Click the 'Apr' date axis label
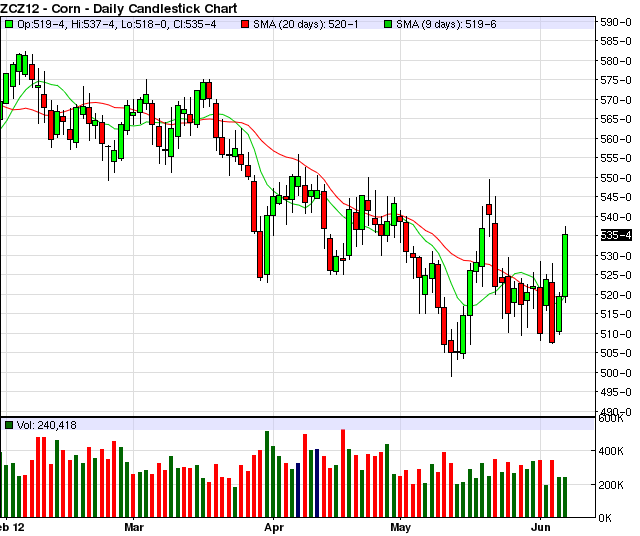Image resolution: width=640 pixels, height=536 pixels. [x=274, y=527]
